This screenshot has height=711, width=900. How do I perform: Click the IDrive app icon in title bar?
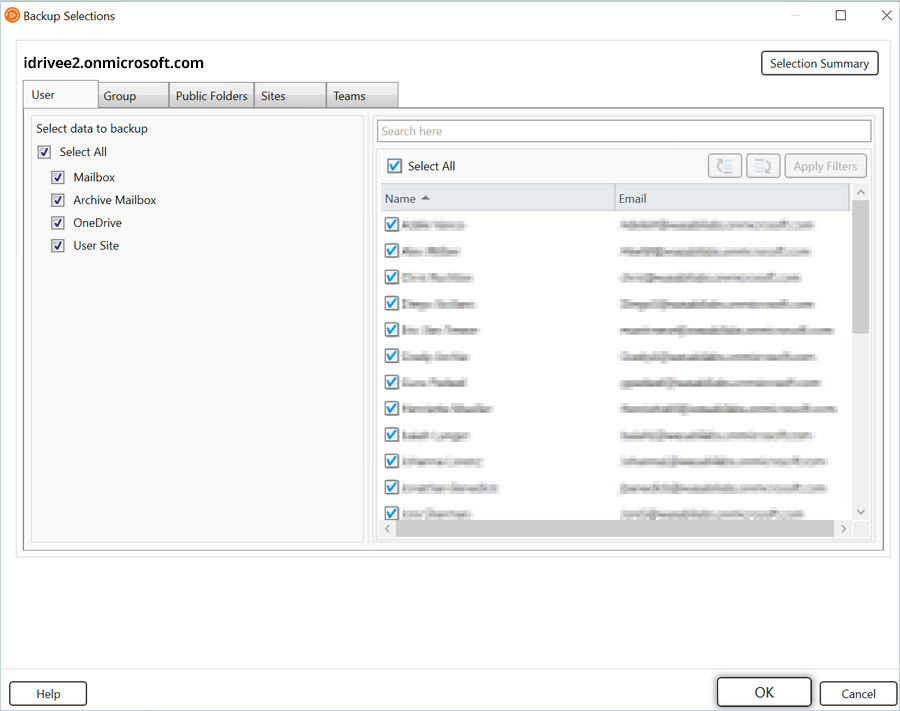(12, 15)
